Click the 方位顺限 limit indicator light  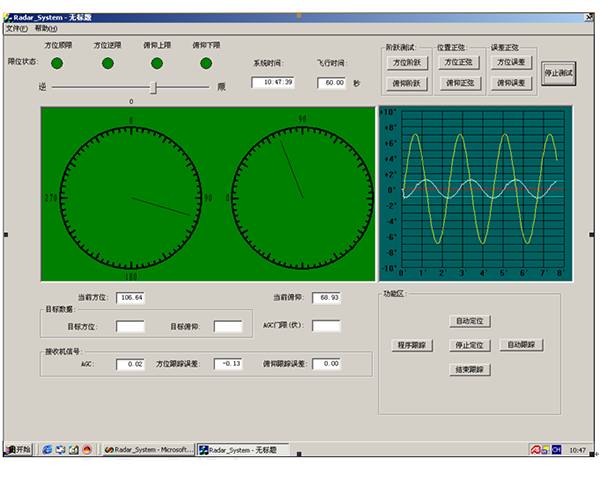[57, 64]
